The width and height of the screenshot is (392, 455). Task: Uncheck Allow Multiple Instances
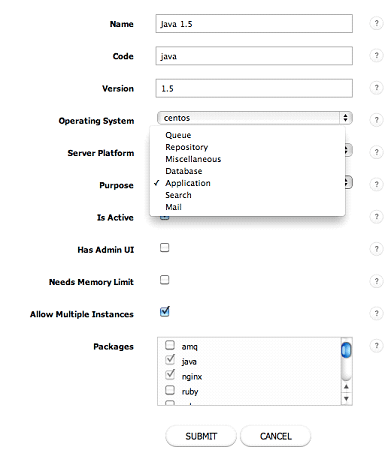pos(165,312)
